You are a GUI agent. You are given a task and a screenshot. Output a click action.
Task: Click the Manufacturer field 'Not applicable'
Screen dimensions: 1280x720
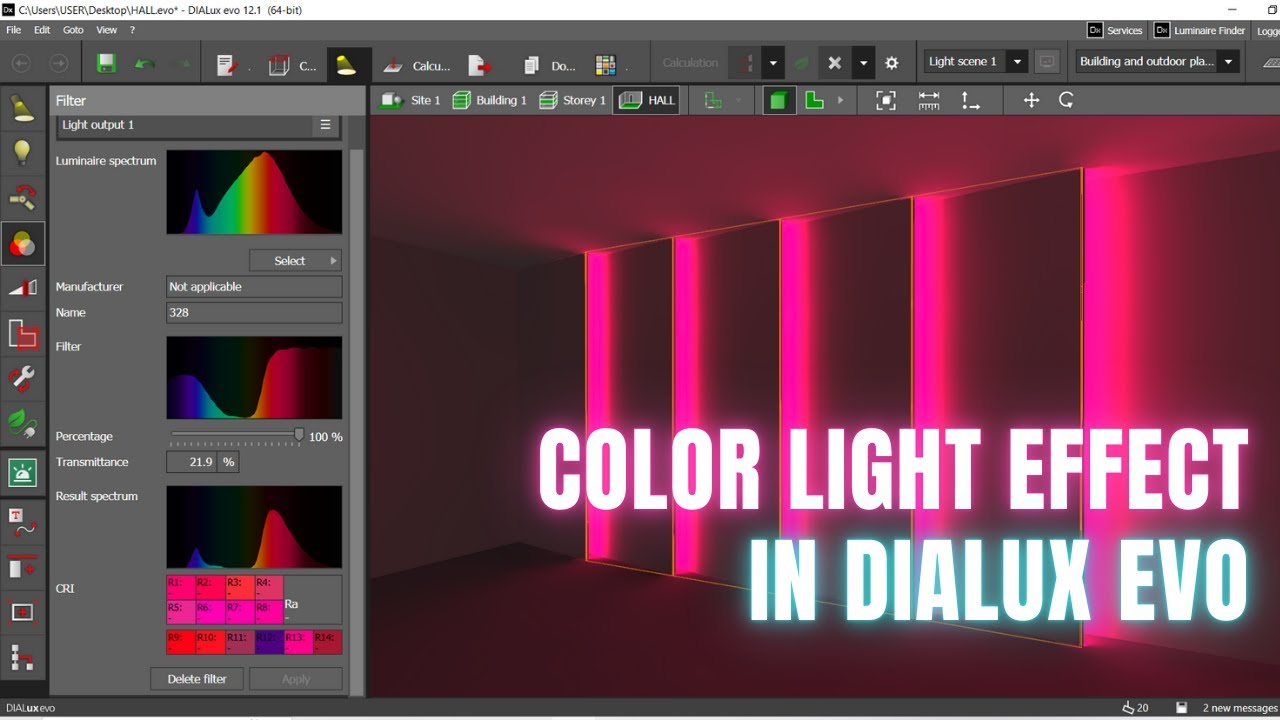(x=254, y=287)
